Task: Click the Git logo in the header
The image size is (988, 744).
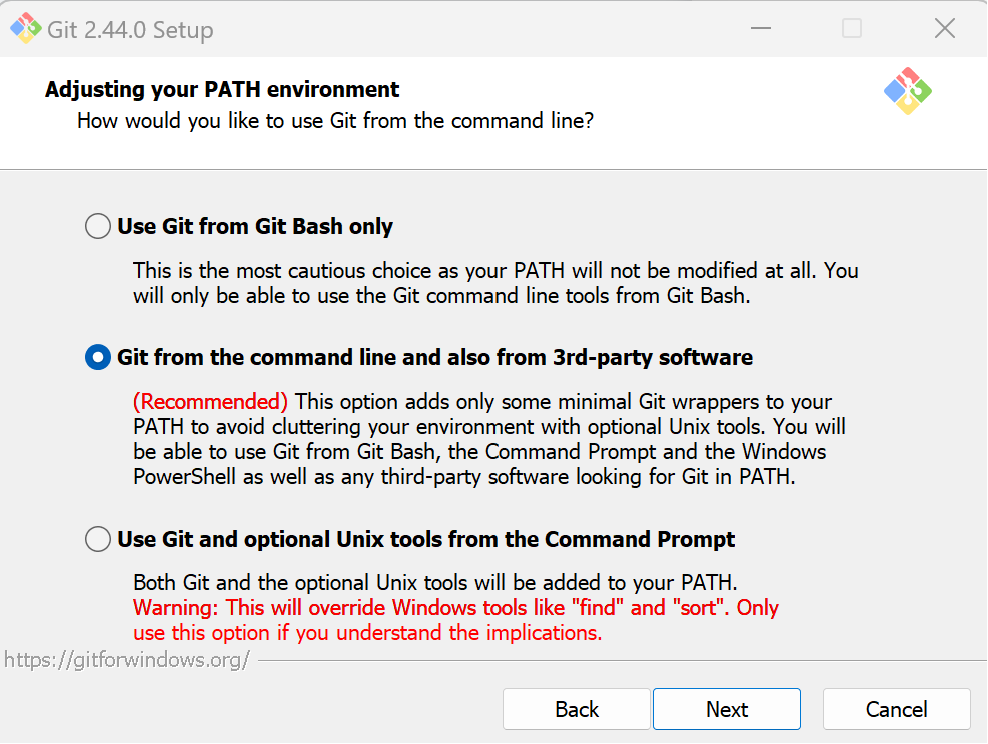Action: (907, 91)
